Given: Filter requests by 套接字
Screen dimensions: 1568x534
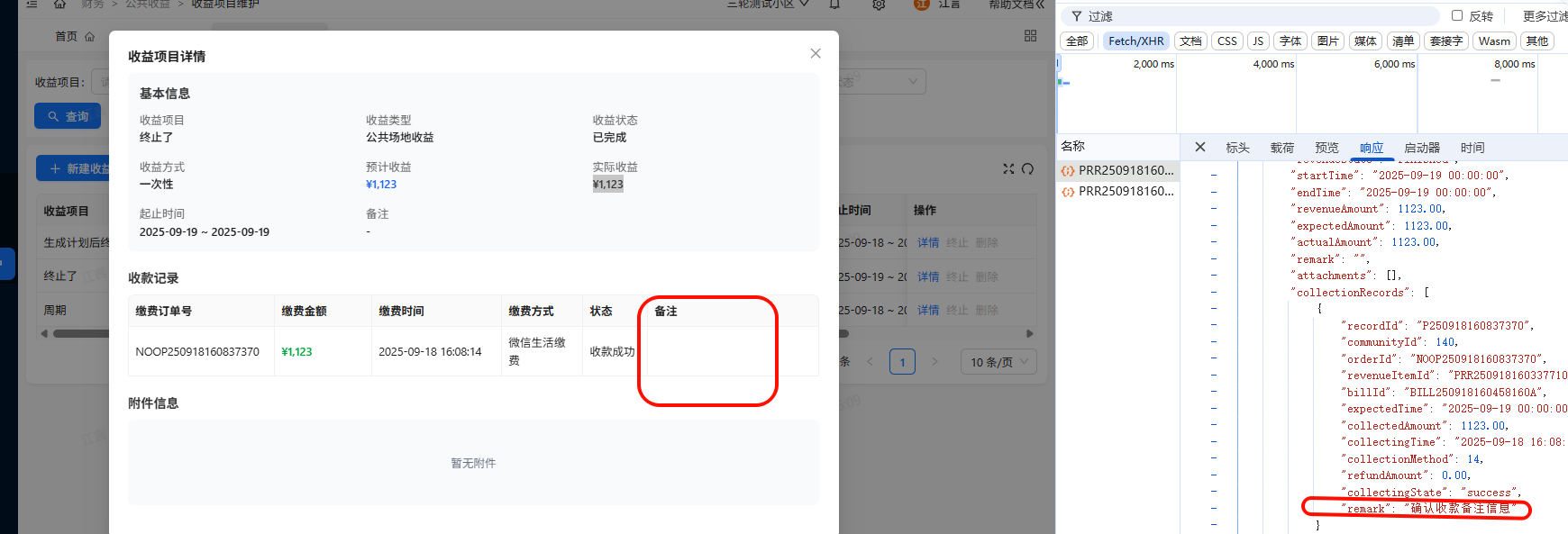Looking at the screenshot, I should 1446,41.
